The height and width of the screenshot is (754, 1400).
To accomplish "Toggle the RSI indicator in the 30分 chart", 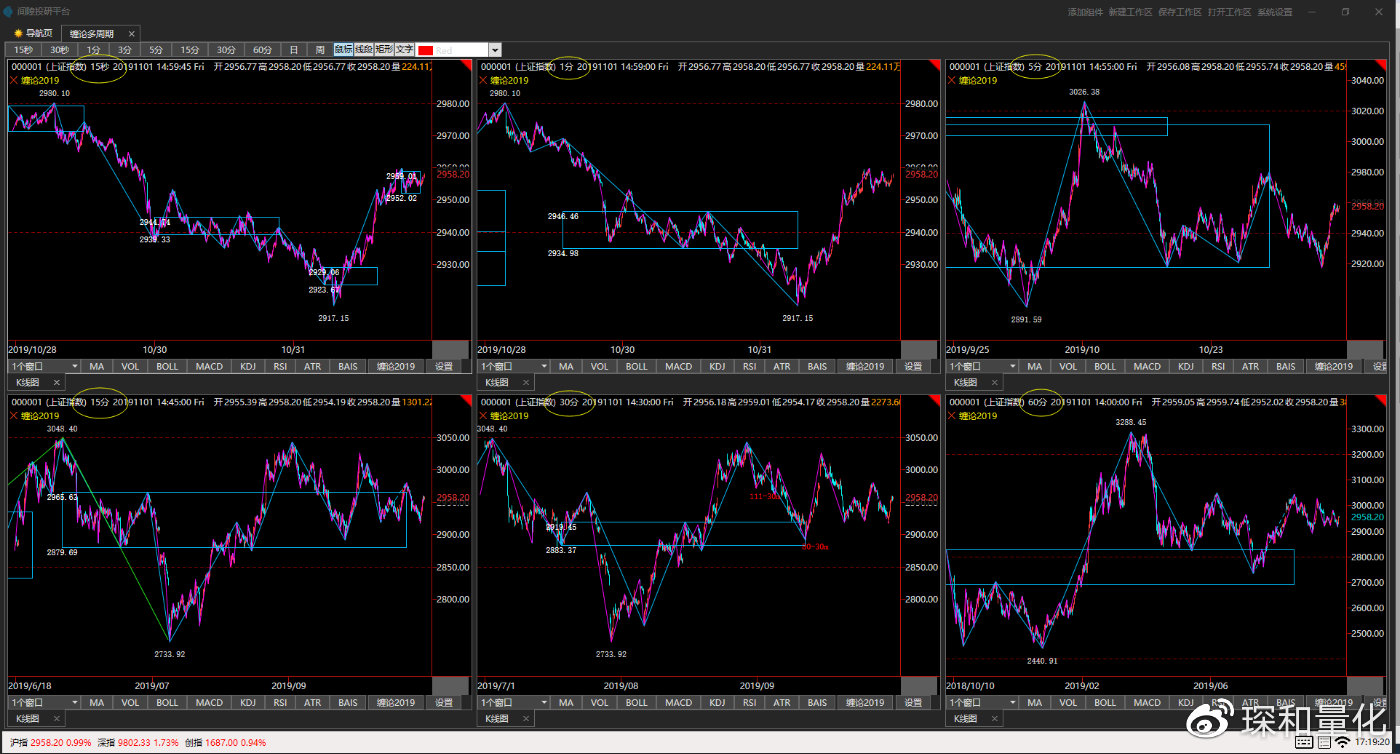I will tap(750, 702).
